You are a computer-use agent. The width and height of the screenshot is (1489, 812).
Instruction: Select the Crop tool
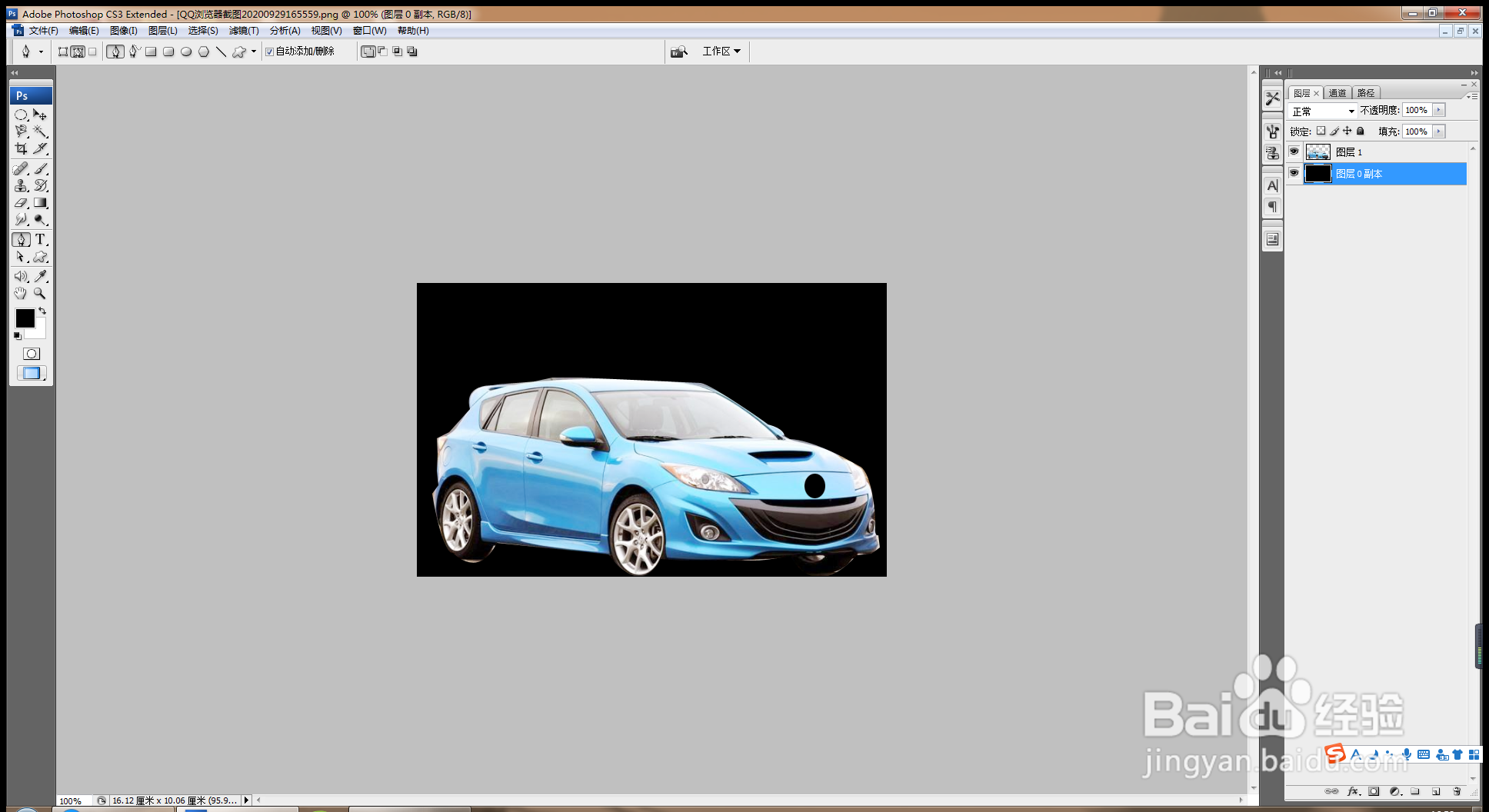21,148
